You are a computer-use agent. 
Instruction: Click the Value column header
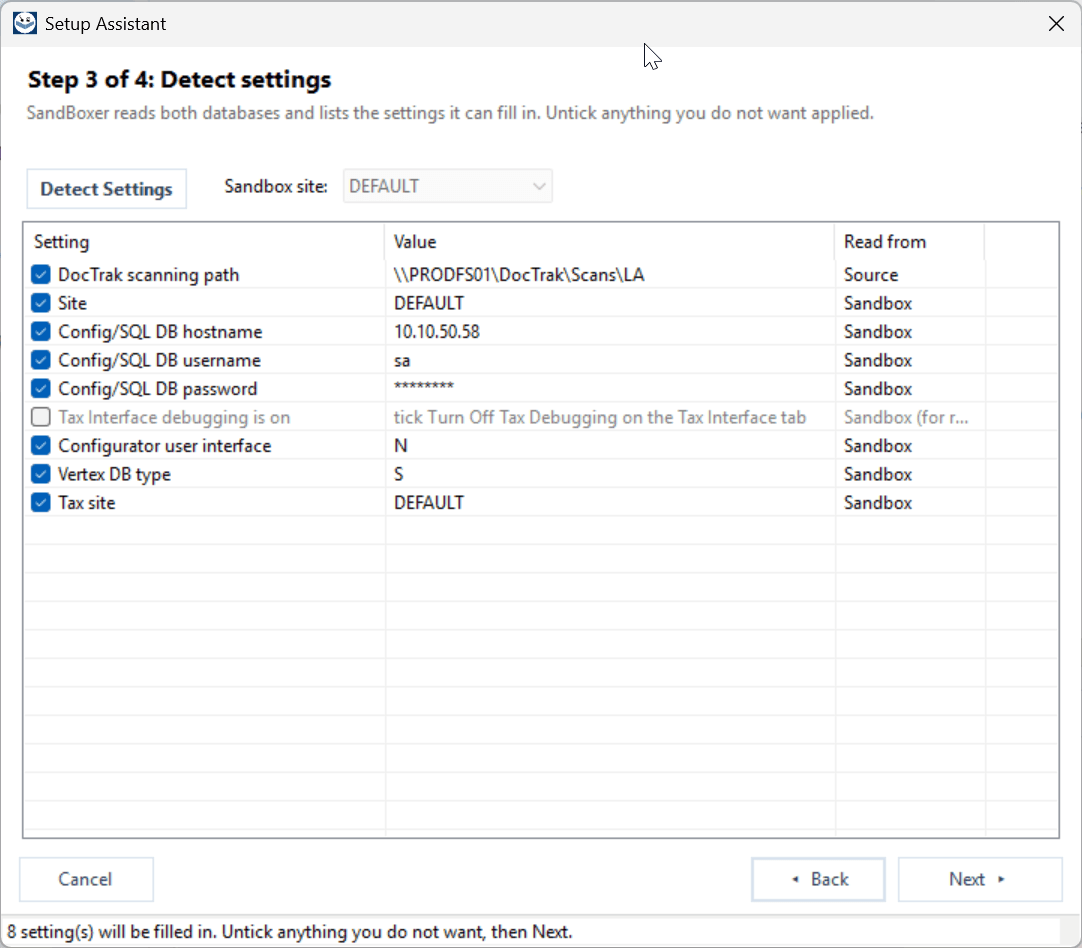(x=610, y=242)
